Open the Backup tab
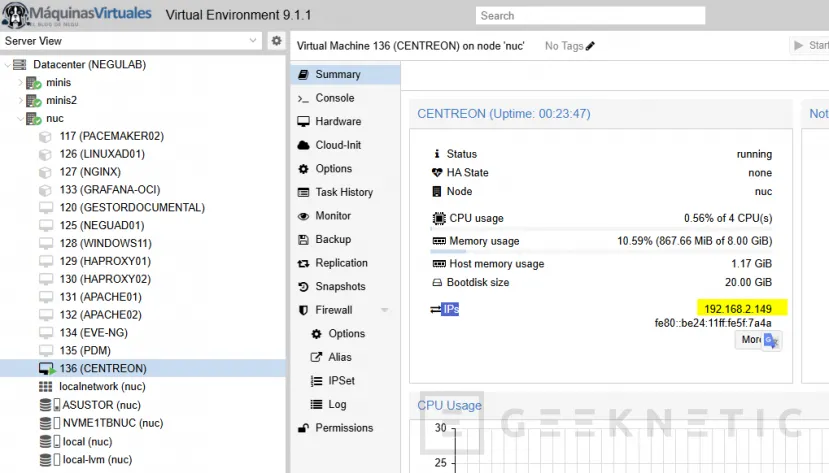 point(345,239)
